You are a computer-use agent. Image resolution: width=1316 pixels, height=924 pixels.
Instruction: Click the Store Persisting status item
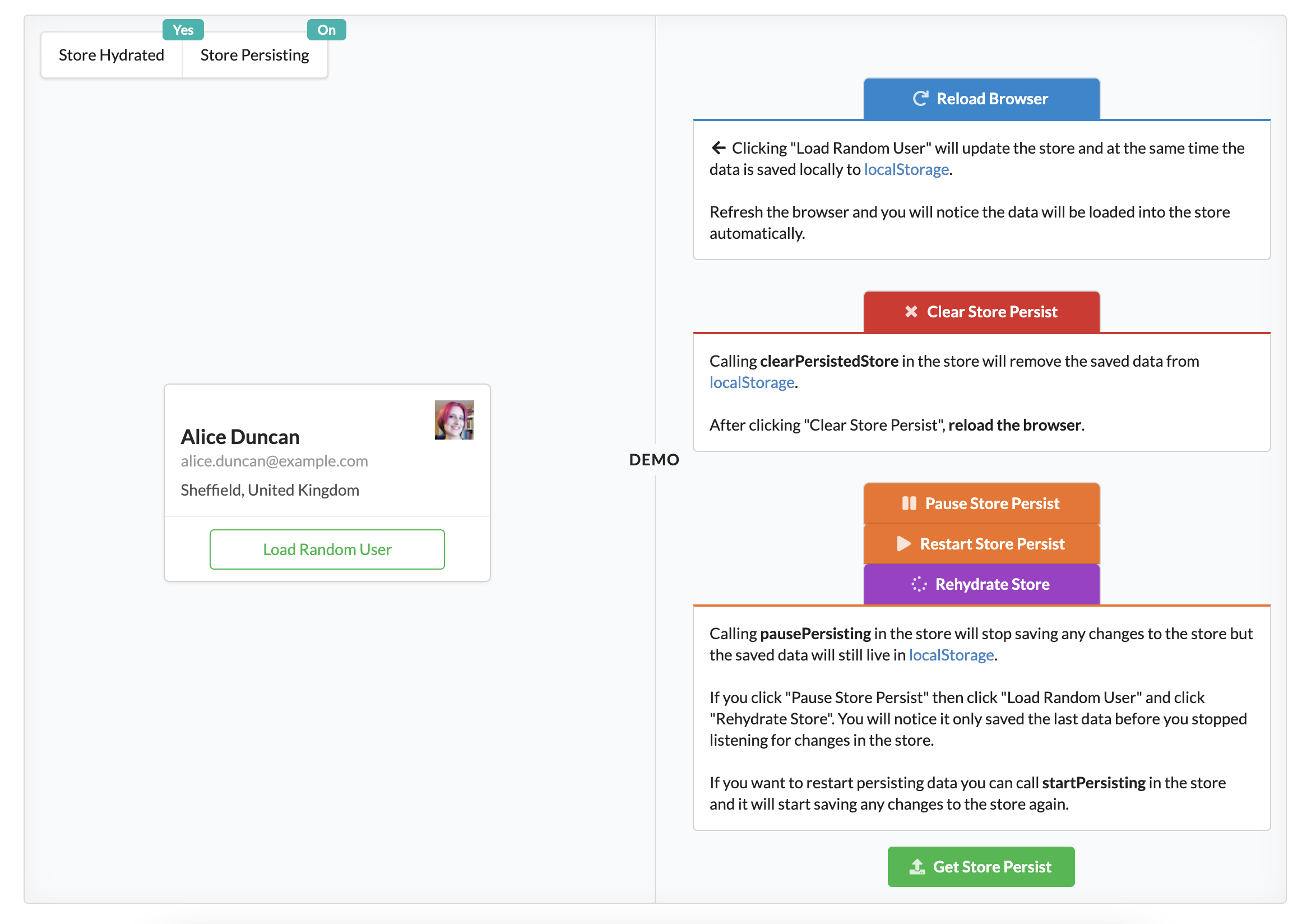pos(254,55)
